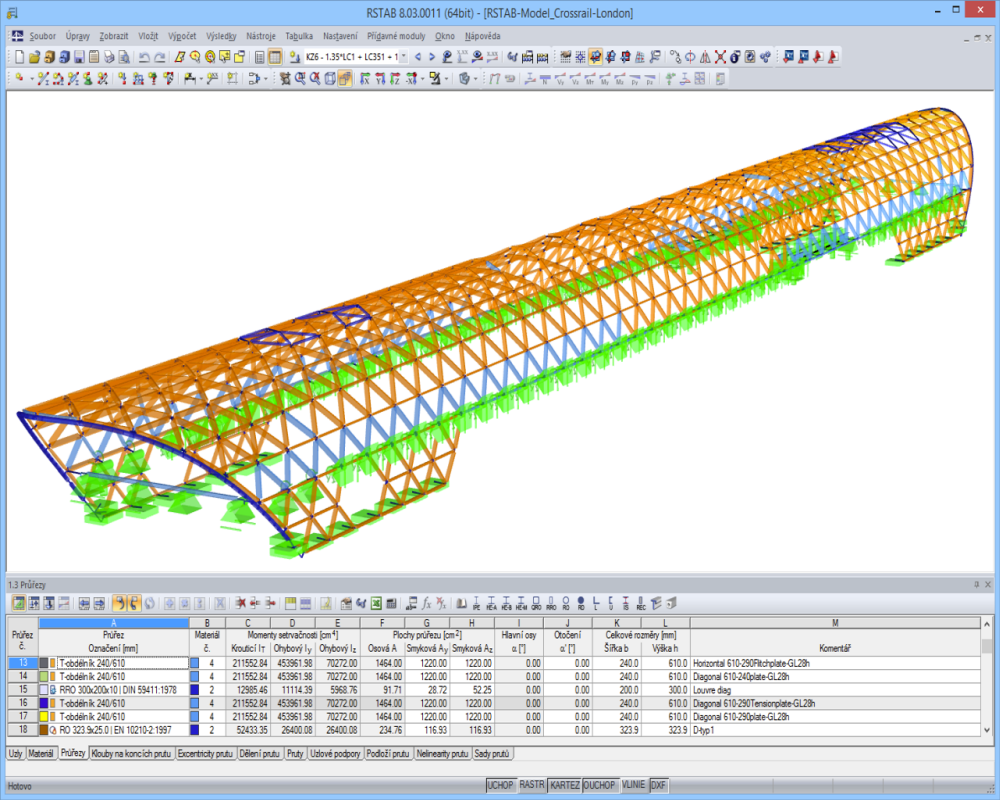Switch to the Uzlové podpory tab
The height and width of the screenshot is (800, 1000).
tap(335, 753)
